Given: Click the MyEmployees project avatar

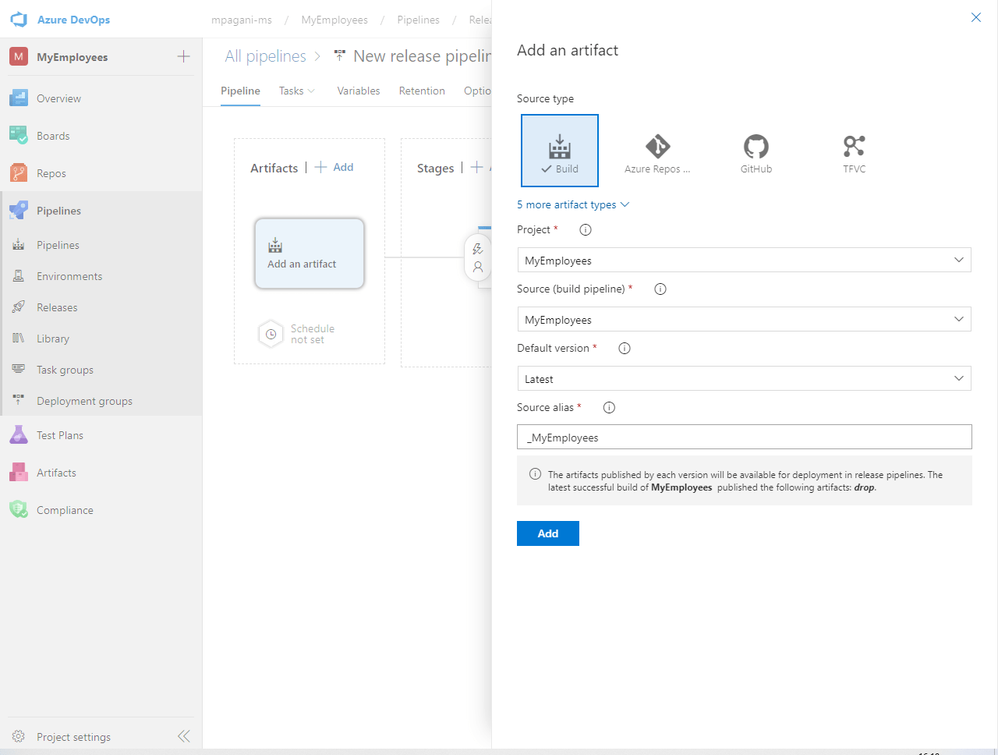Looking at the screenshot, I should point(18,57).
